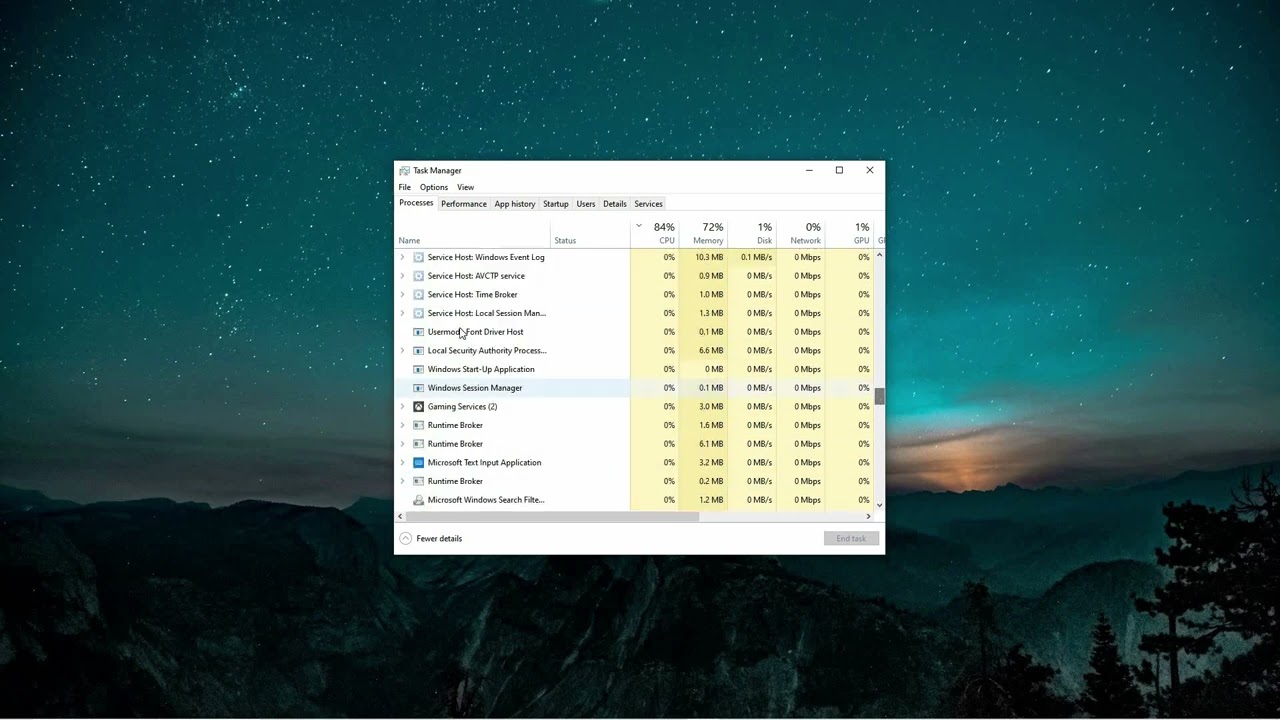Sort by the Status column header

click(x=590, y=233)
